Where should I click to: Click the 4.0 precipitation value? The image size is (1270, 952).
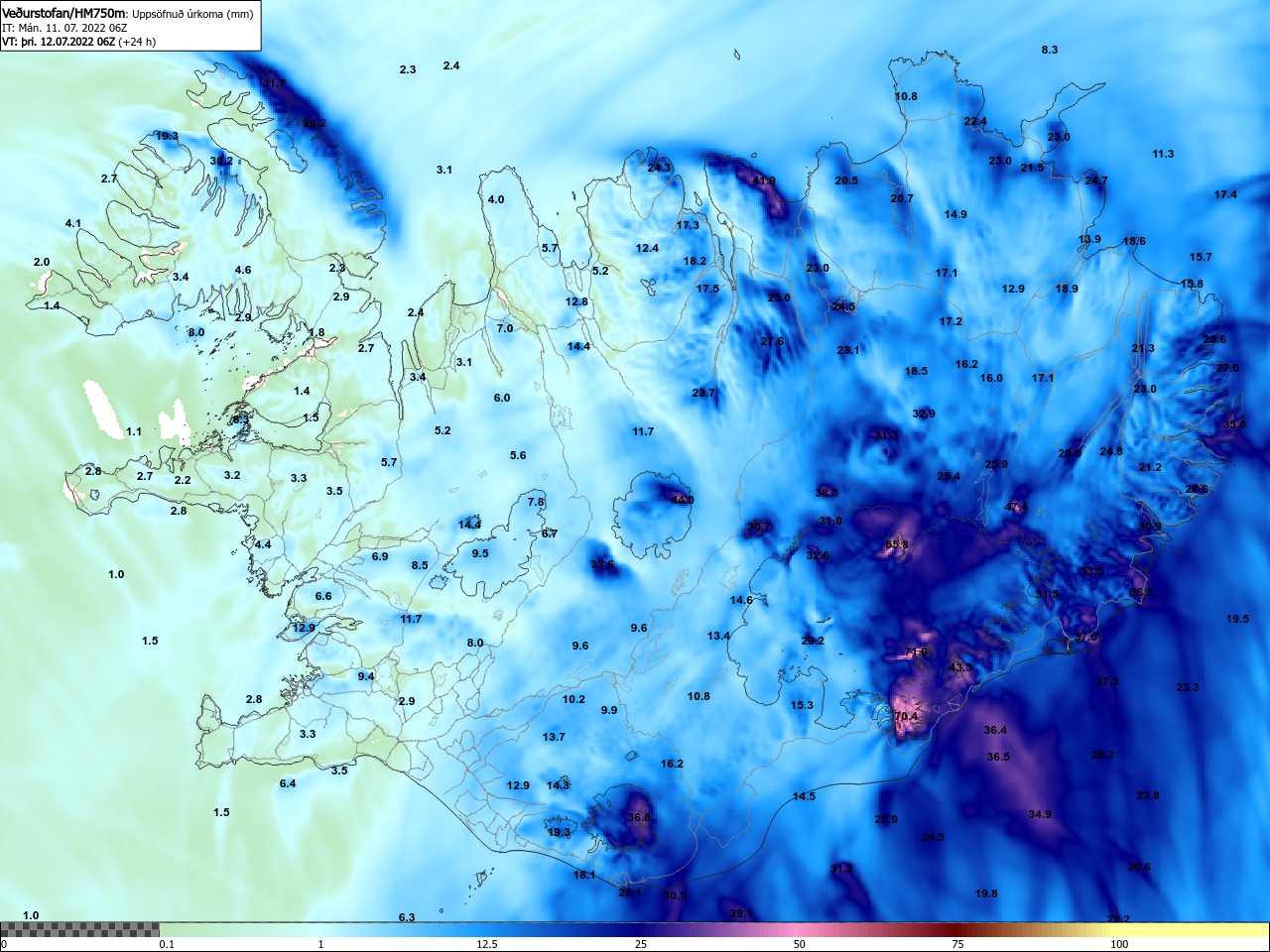(x=496, y=199)
